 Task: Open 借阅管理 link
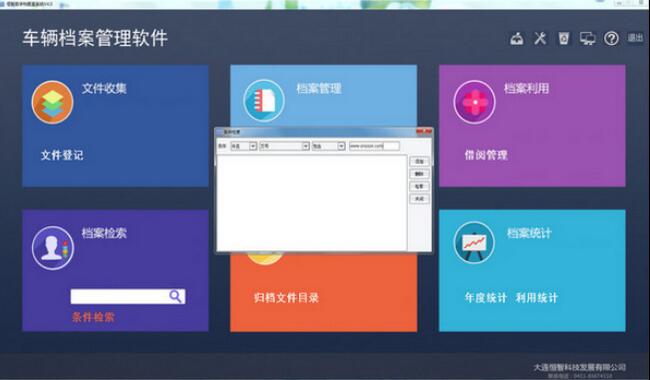pyautogui.click(x=486, y=155)
